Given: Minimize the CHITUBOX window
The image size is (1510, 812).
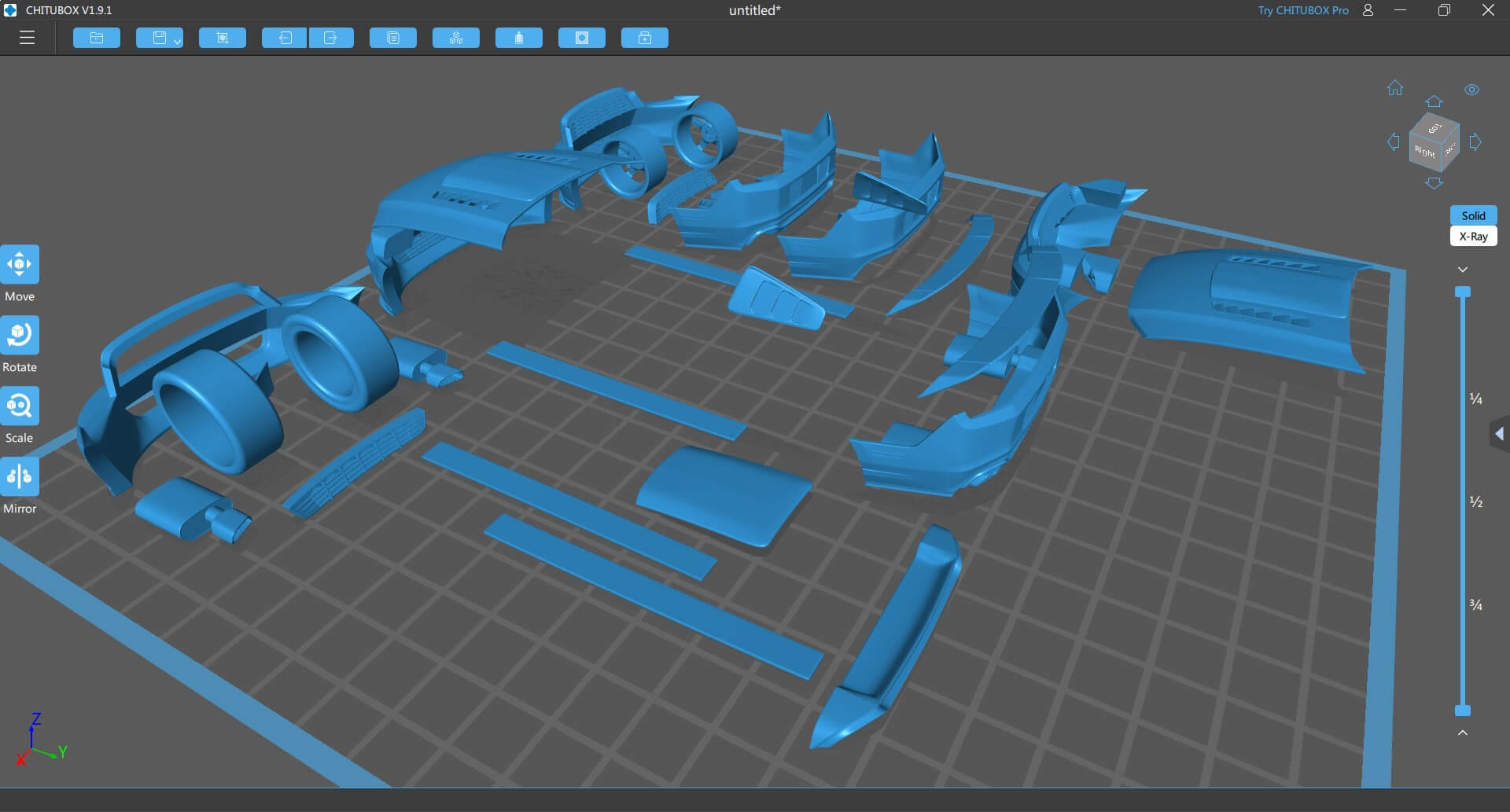Looking at the screenshot, I should (x=1400, y=10).
